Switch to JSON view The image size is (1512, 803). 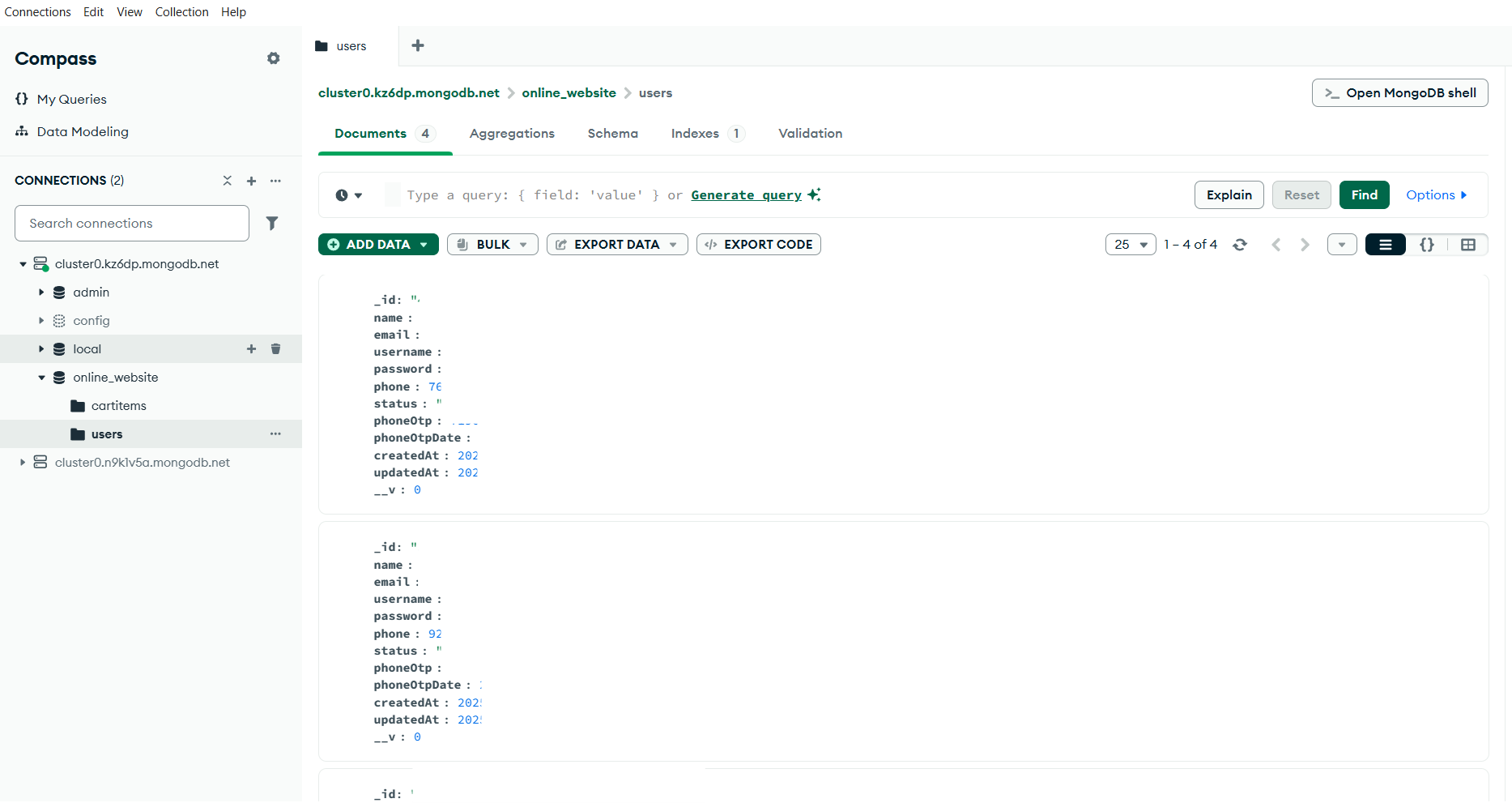(1427, 244)
